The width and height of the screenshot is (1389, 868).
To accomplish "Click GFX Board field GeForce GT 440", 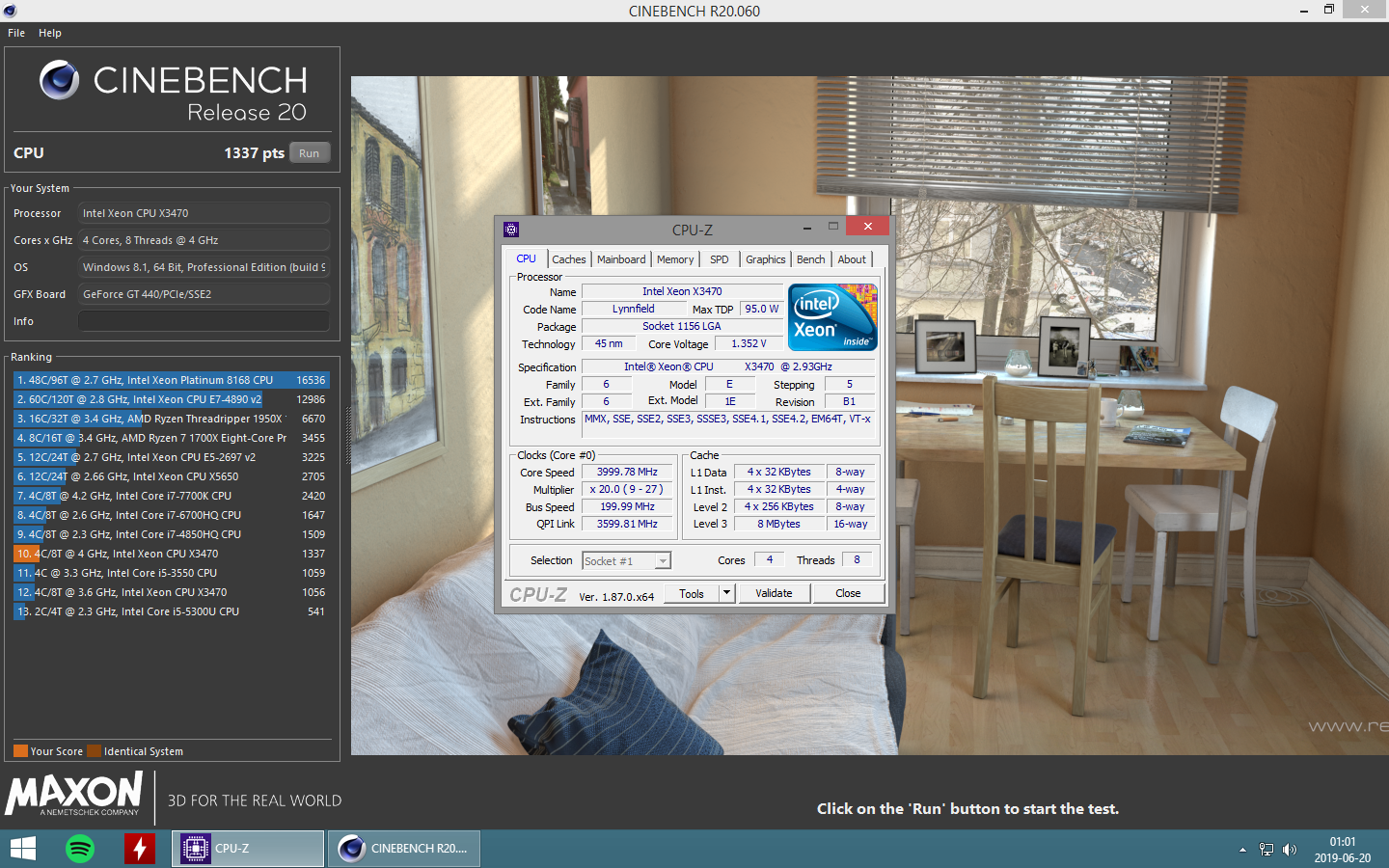I will [204, 294].
